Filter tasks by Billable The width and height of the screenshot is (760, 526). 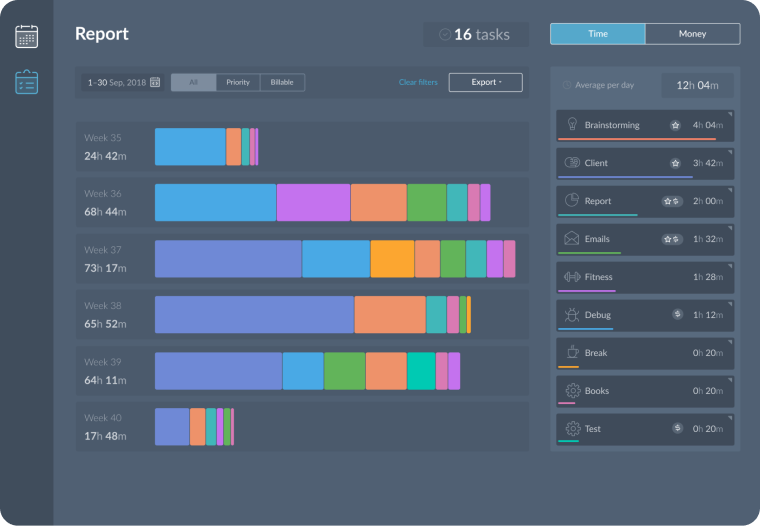click(282, 82)
